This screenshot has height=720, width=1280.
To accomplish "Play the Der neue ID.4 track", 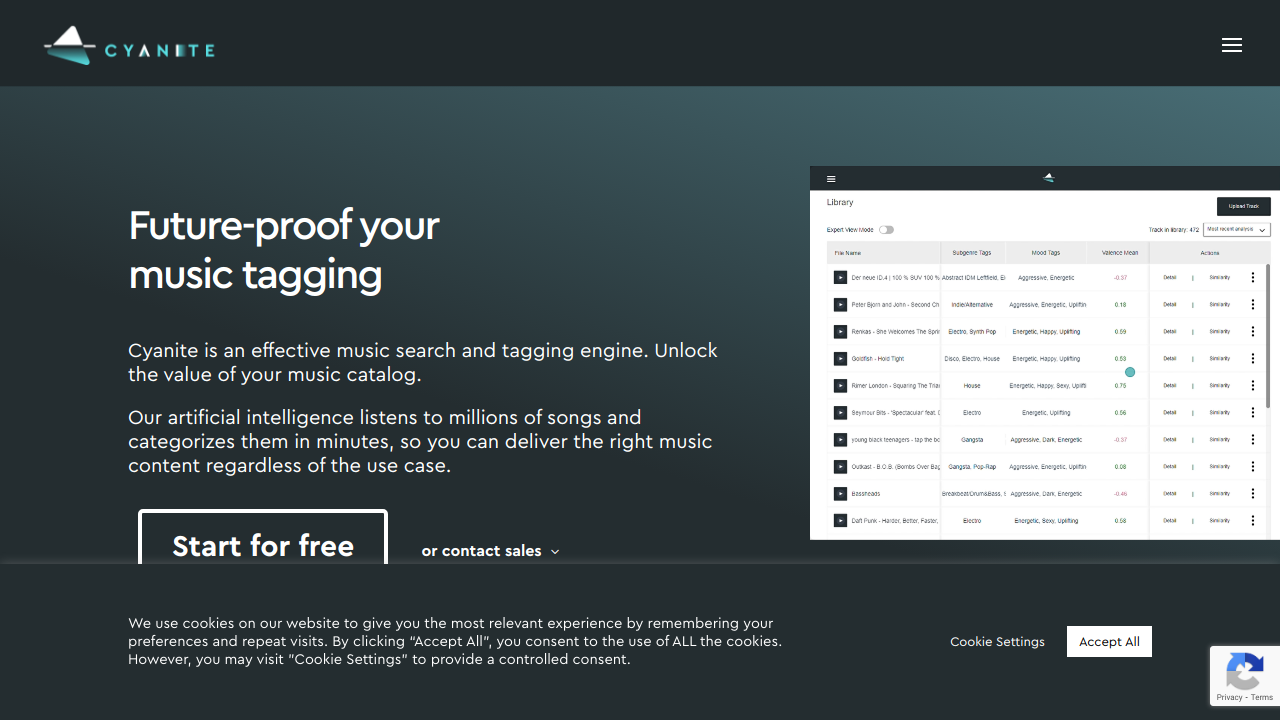I will click(840, 277).
